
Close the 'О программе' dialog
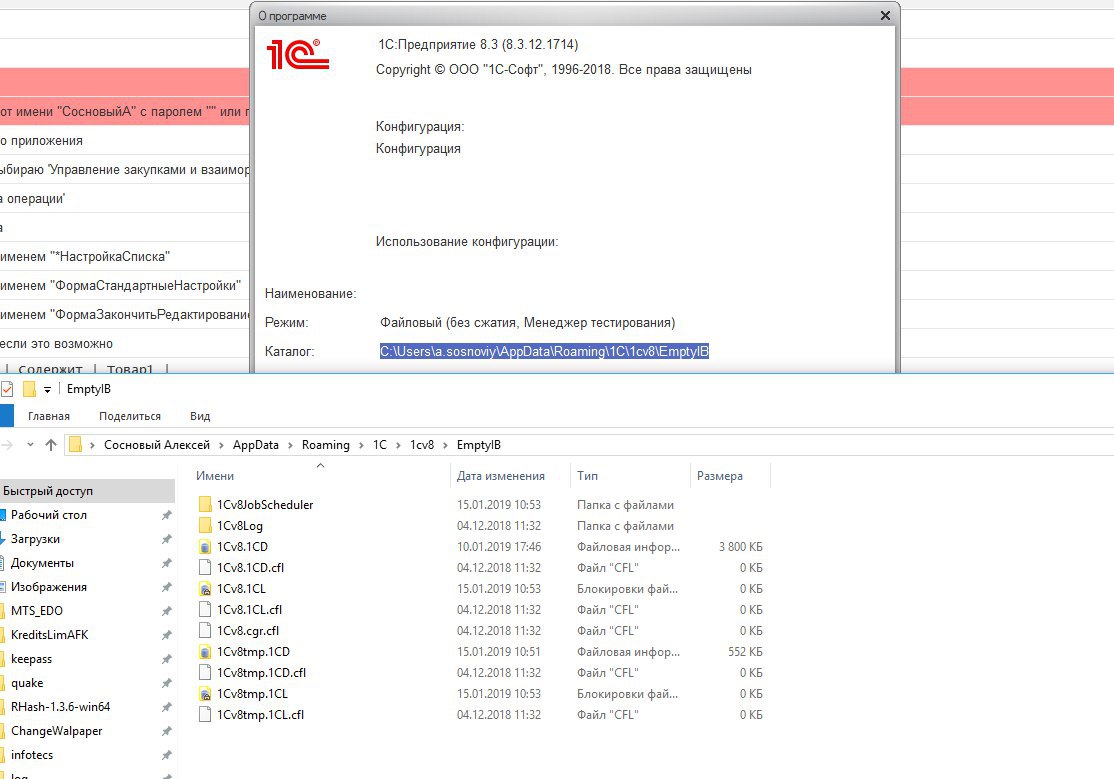[885, 16]
